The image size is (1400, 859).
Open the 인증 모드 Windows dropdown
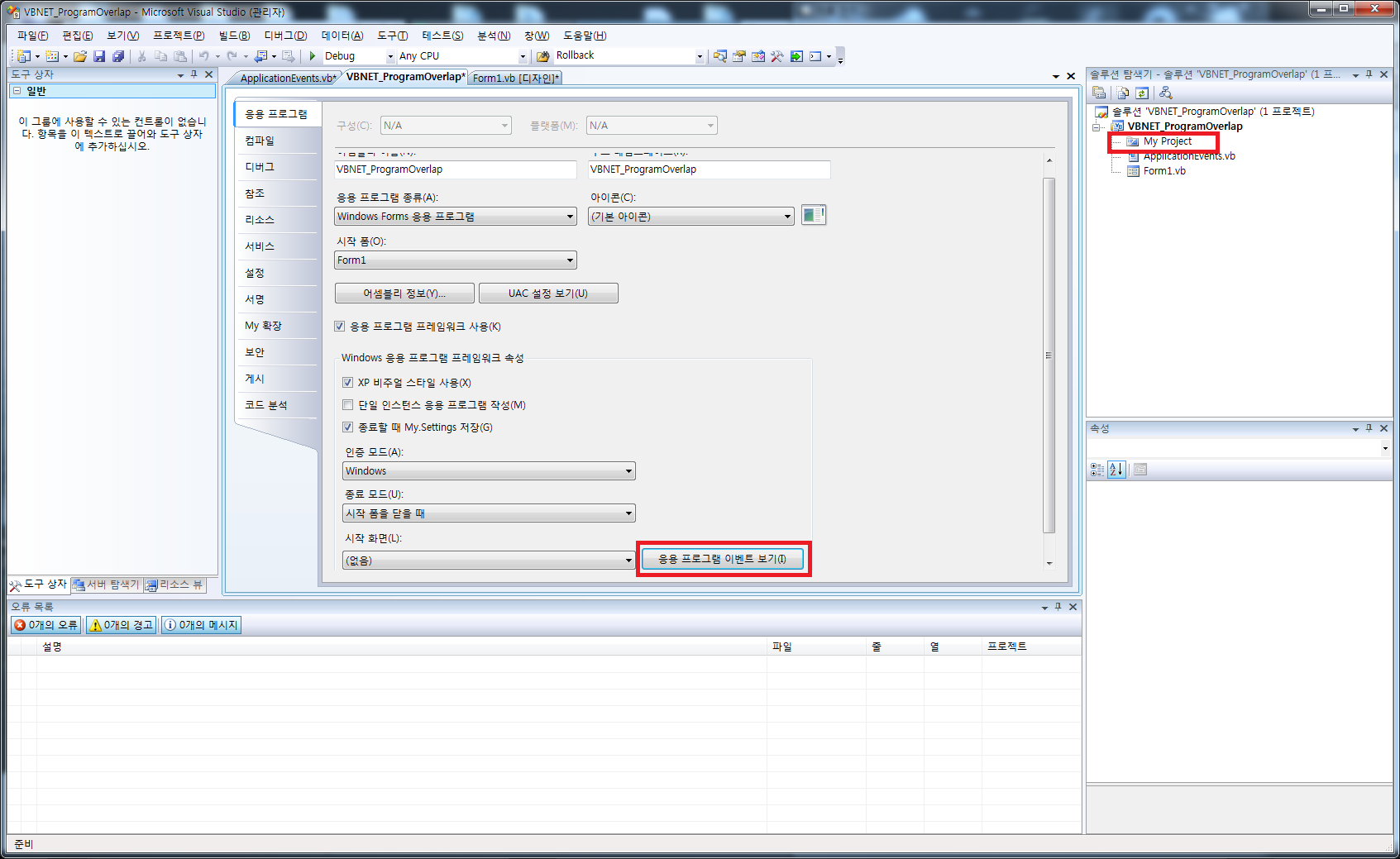489,471
